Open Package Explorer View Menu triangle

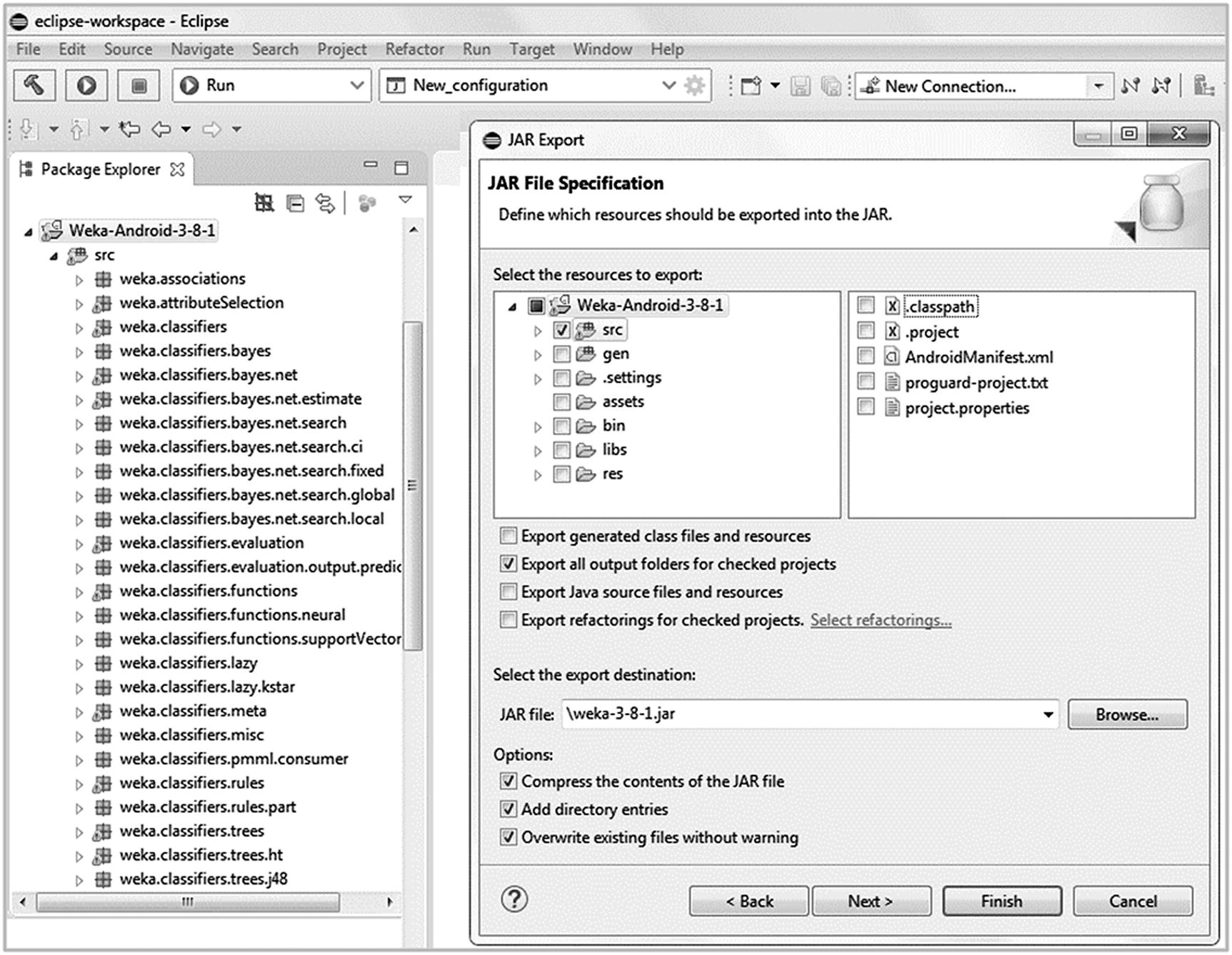[405, 200]
